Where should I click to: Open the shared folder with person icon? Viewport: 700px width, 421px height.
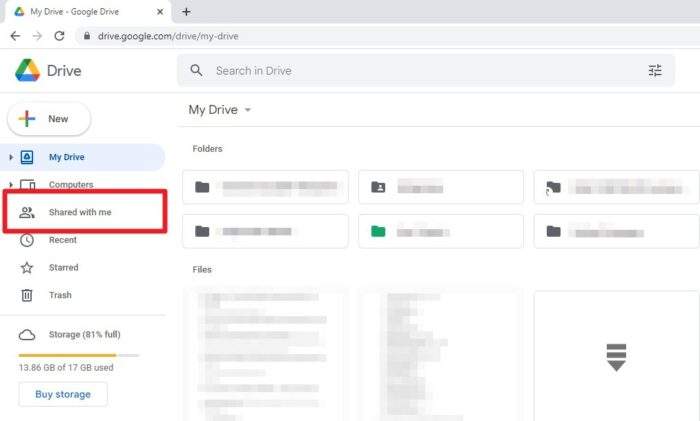click(441, 187)
